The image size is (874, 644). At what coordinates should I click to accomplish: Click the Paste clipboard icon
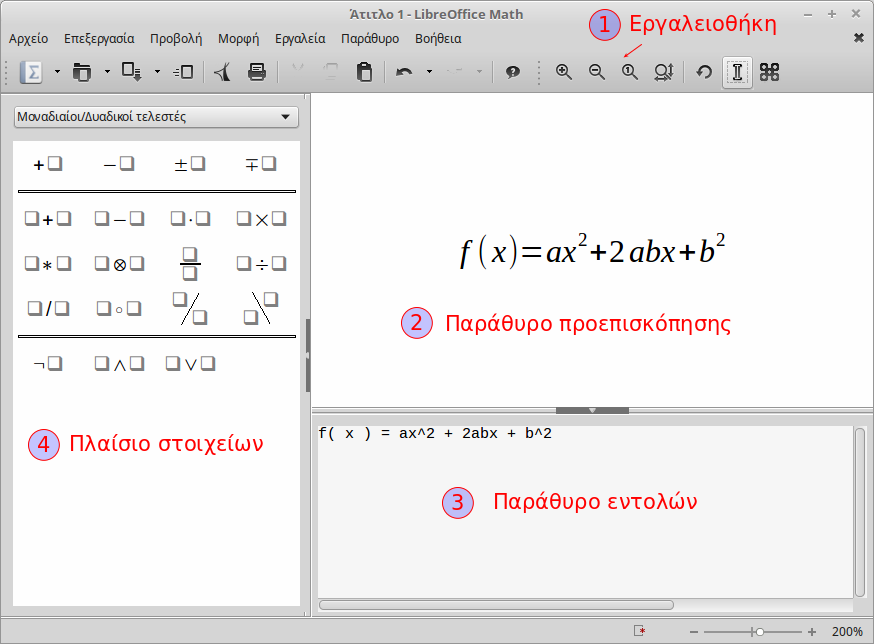pyautogui.click(x=365, y=72)
